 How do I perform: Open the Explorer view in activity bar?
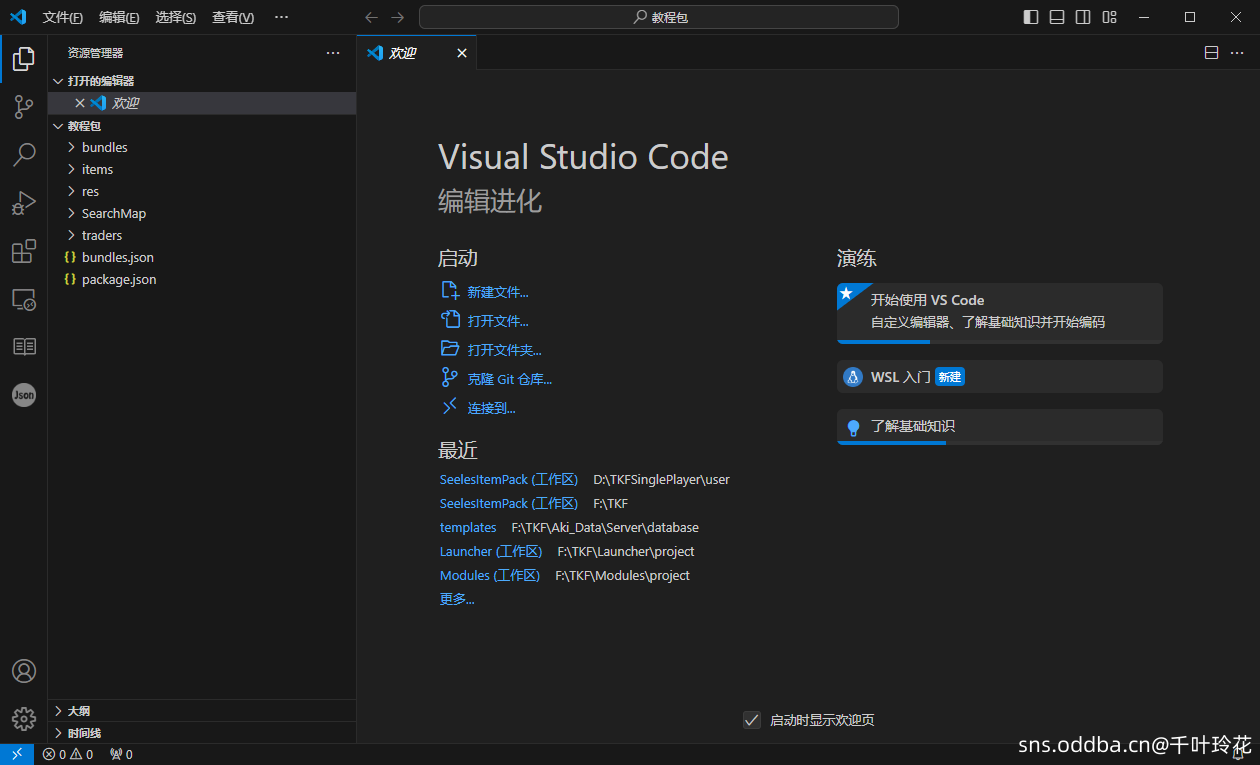24,59
